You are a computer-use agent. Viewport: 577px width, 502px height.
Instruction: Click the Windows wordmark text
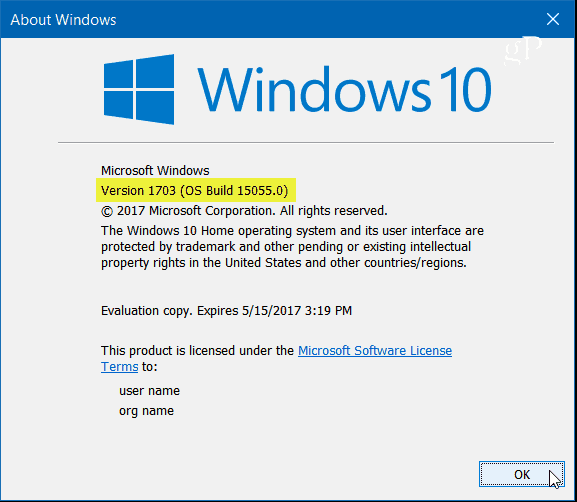pos(315,89)
